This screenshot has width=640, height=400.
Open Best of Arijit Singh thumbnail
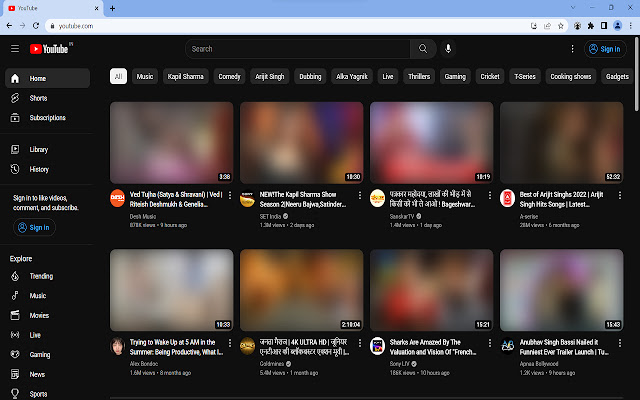[x=562, y=143]
